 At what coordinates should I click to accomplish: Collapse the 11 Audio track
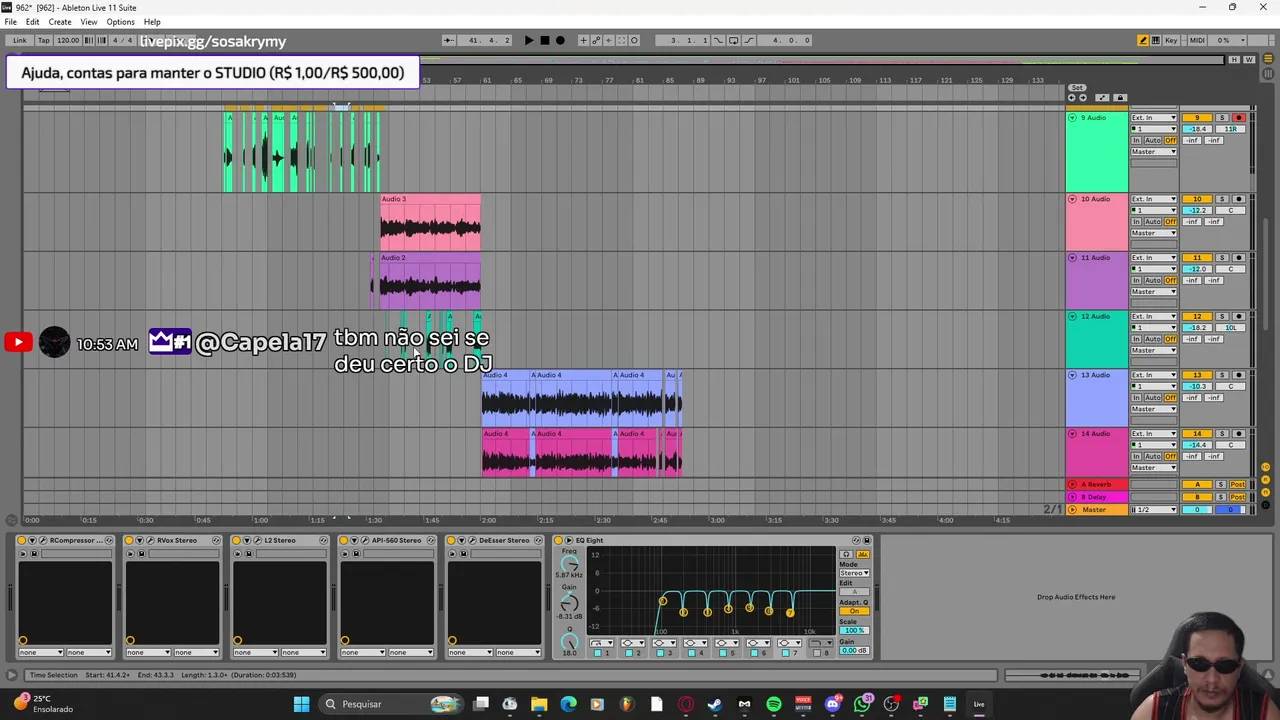1072,258
